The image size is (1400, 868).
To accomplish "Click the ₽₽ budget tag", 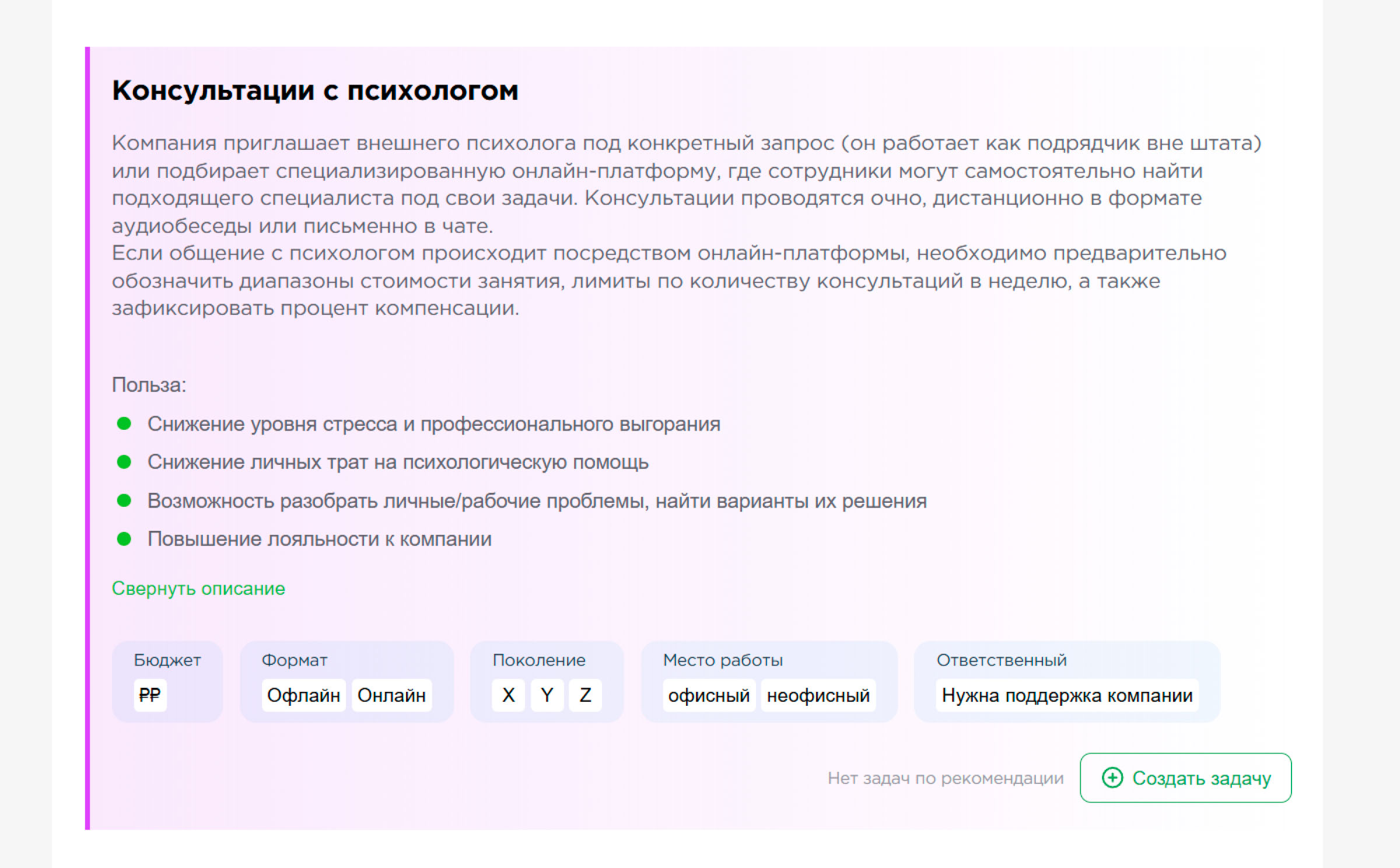I will [x=150, y=695].
